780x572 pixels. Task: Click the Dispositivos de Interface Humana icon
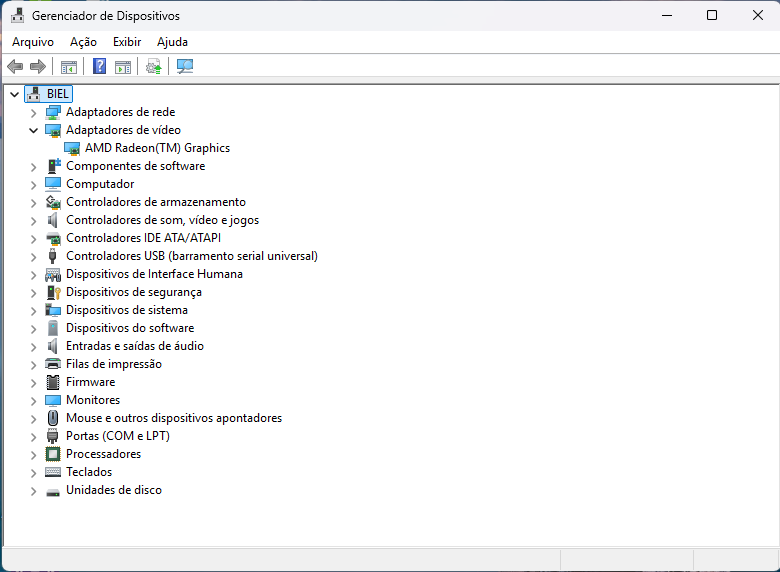[x=53, y=275]
